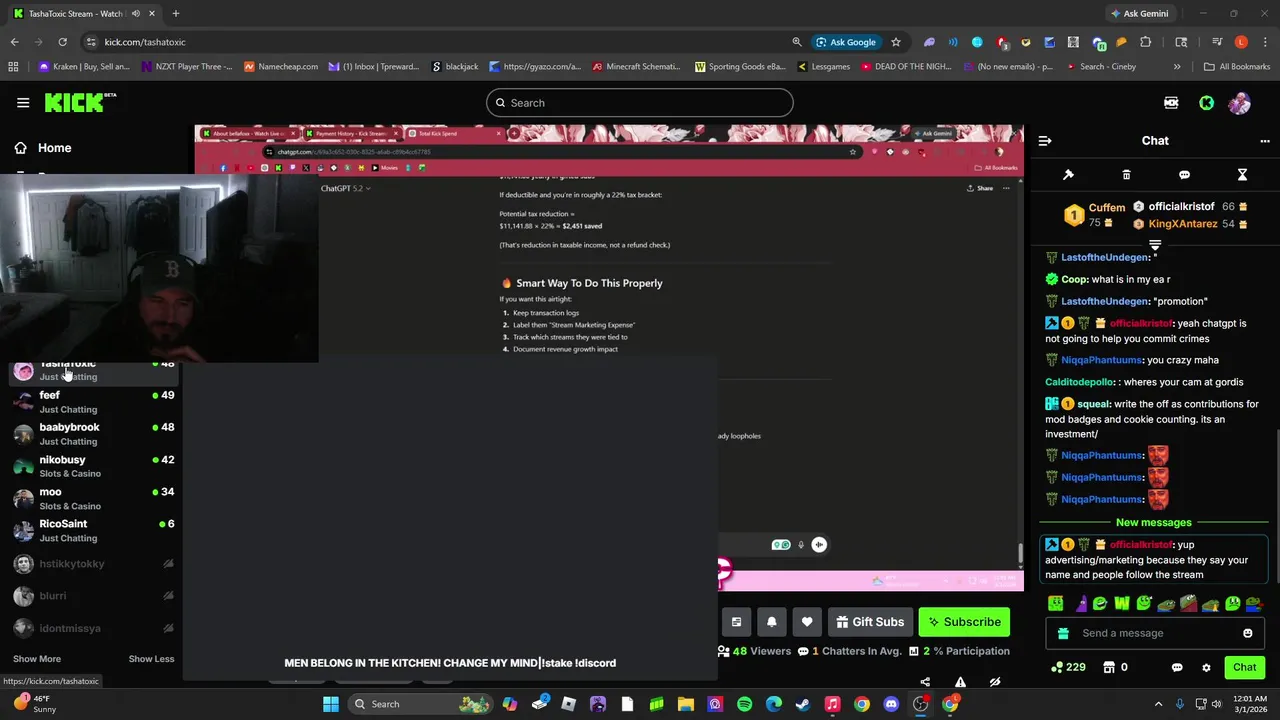This screenshot has width=1280, height=720.
Task: Click the moderator gavel icon in chat
Action: (x=1068, y=175)
